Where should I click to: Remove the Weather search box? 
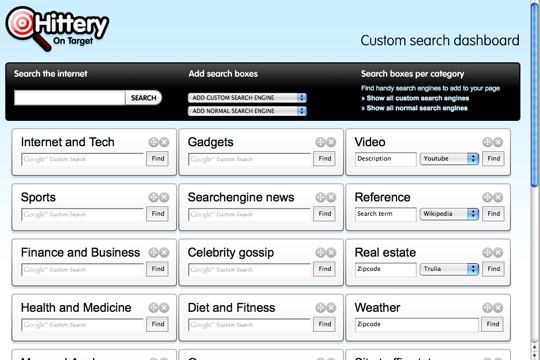coord(498,308)
